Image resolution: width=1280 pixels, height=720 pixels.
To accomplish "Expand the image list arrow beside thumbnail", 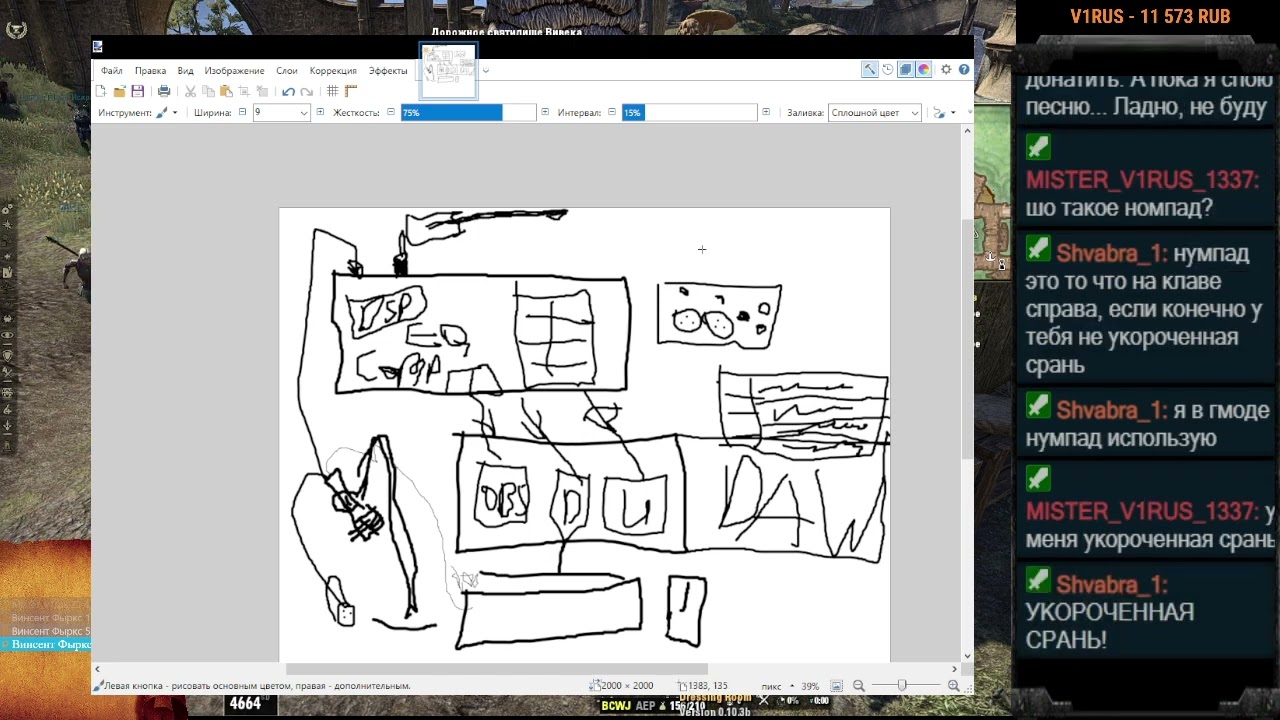I will click(486, 70).
